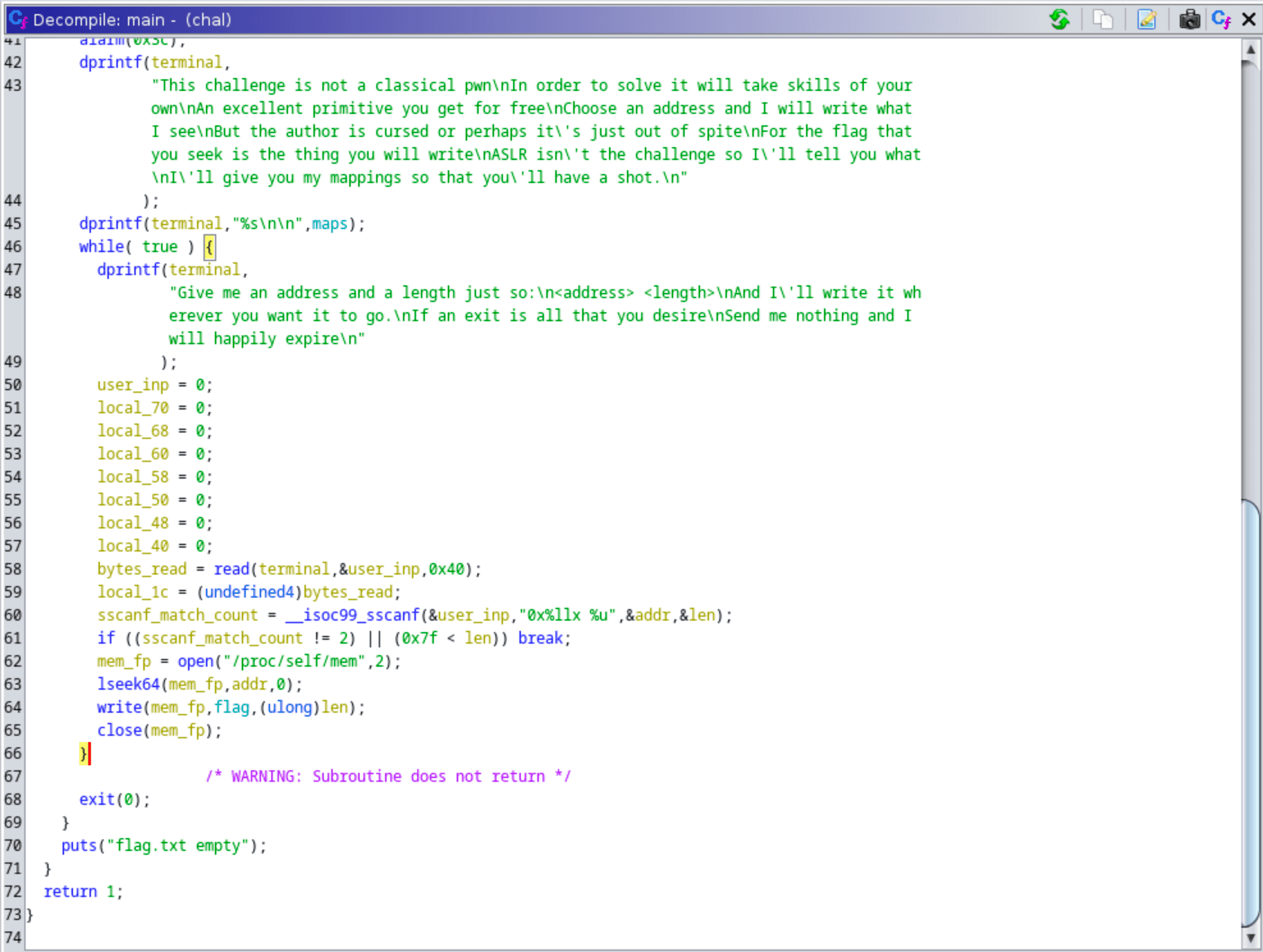Click 'mem_fp' assignment on line 62

[124, 662]
